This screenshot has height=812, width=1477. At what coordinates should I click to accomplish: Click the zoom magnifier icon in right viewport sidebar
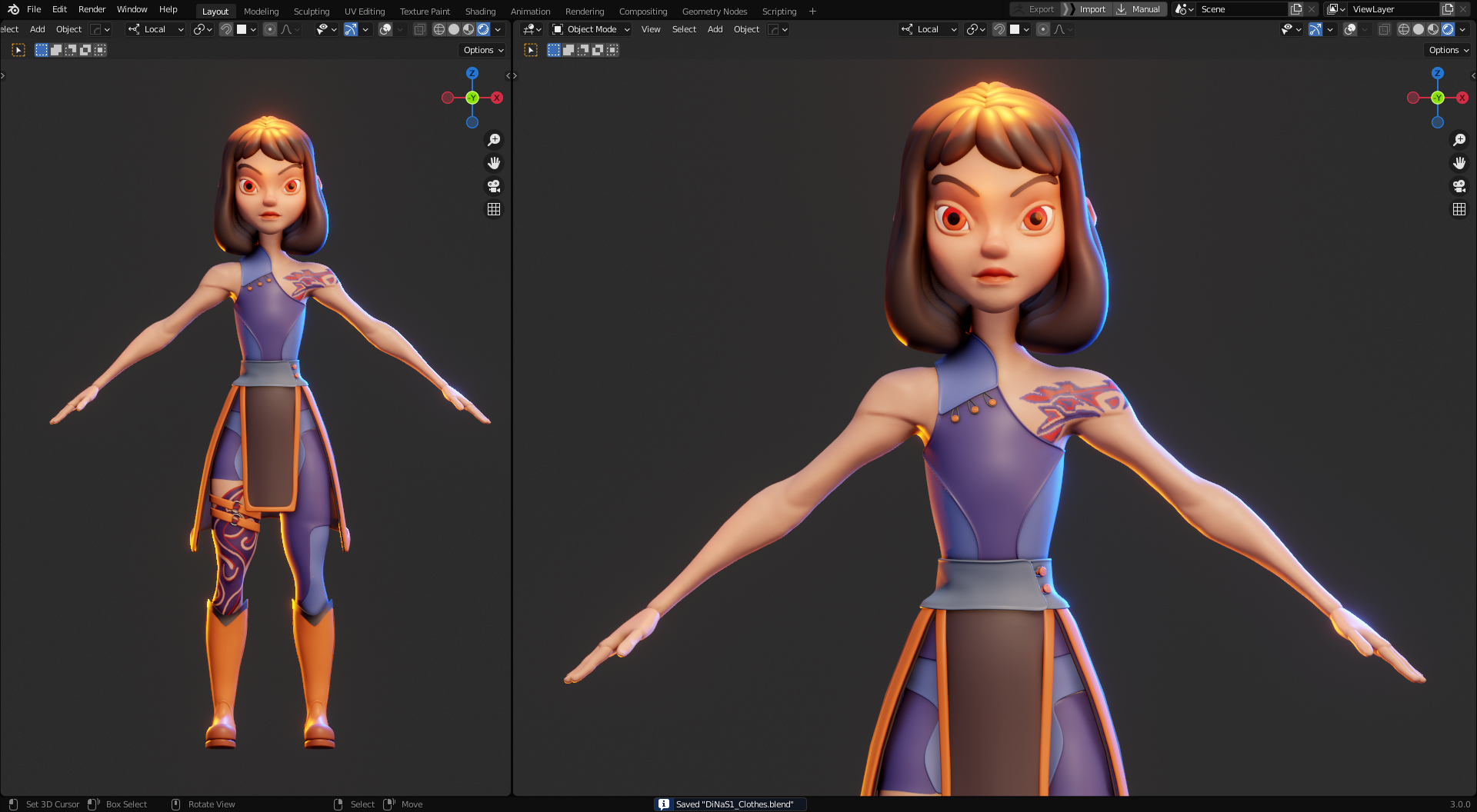pyautogui.click(x=1459, y=139)
